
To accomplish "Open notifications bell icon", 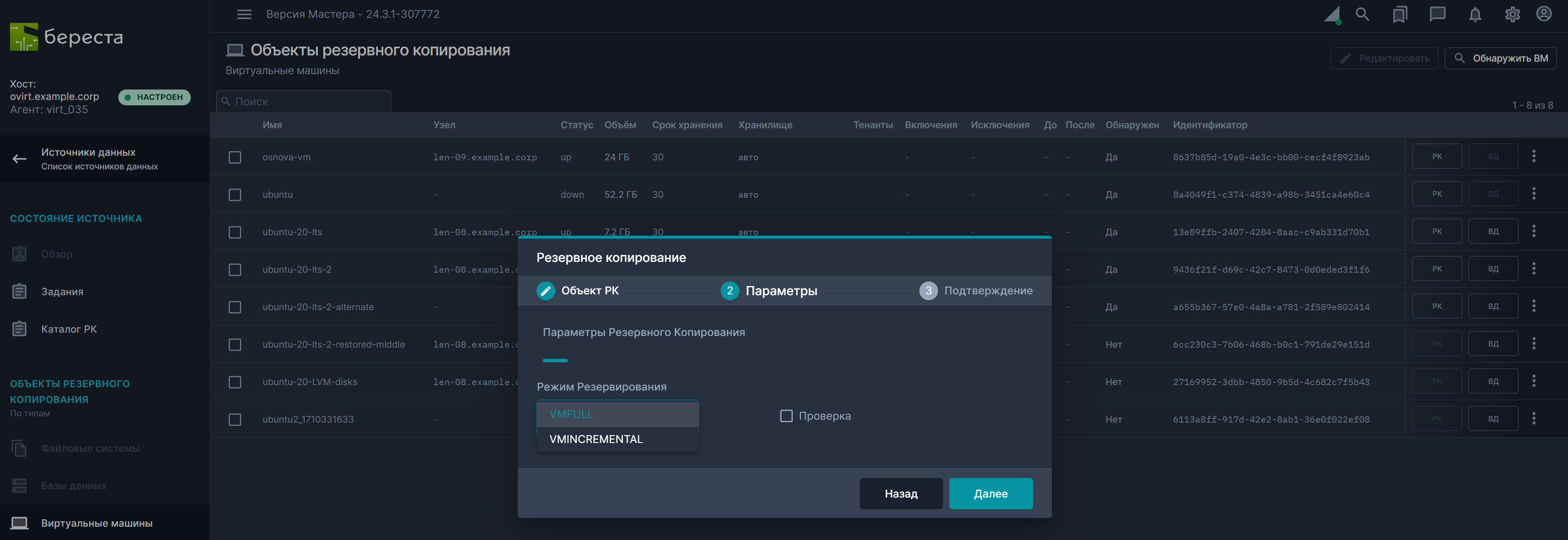I will [x=1475, y=14].
